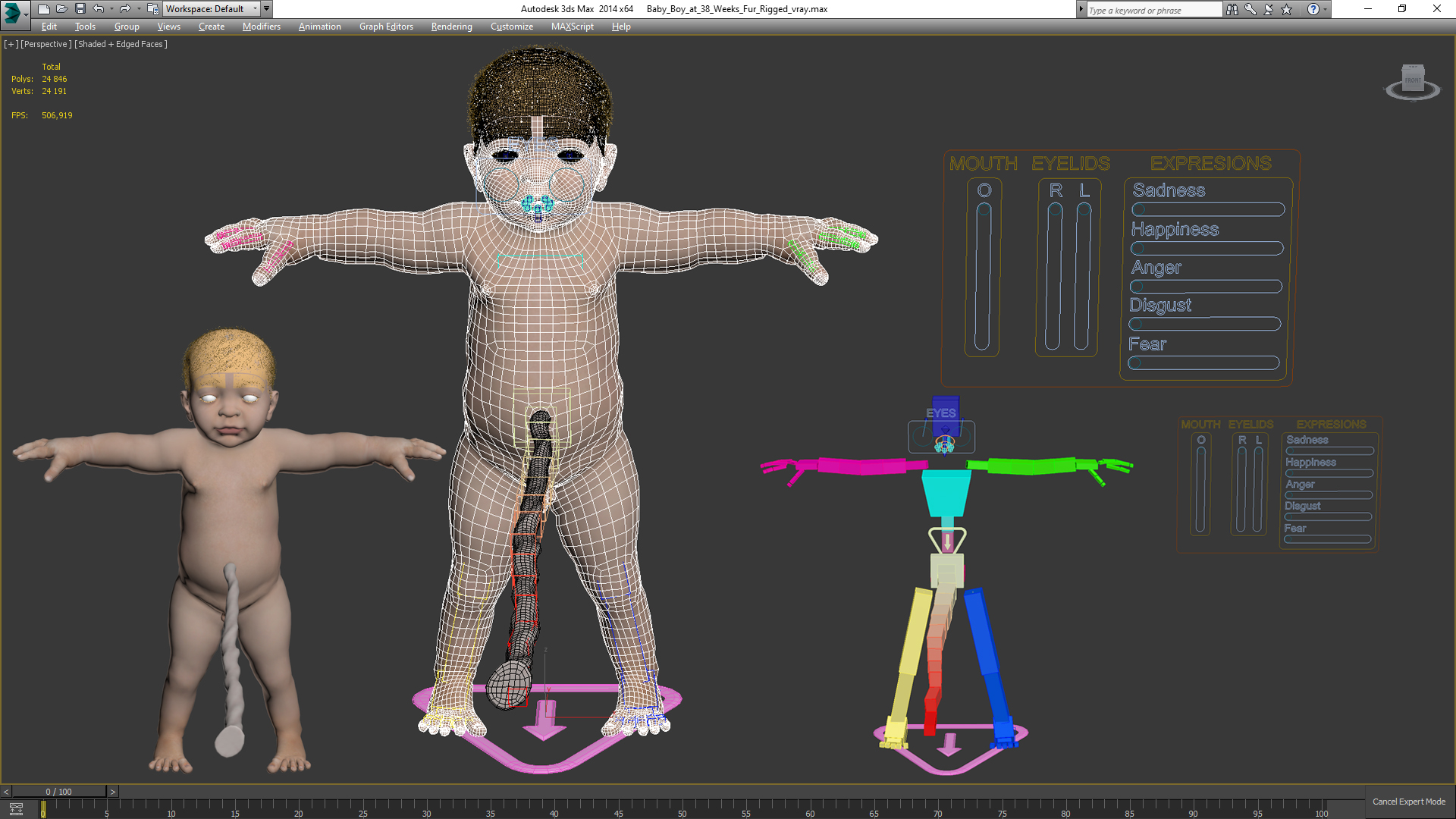This screenshot has height=819, width=1456.
Task: Open the Modifiers menu
Action: [x=261, y=27]
